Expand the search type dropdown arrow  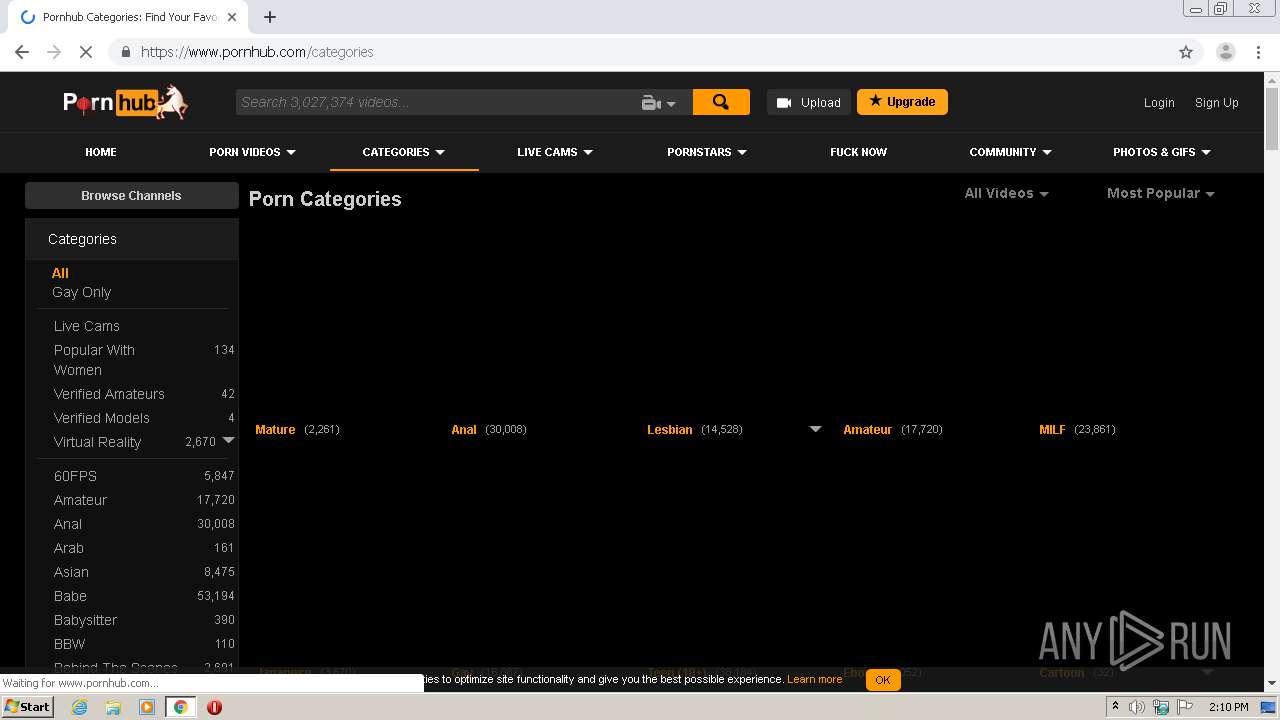671,103
